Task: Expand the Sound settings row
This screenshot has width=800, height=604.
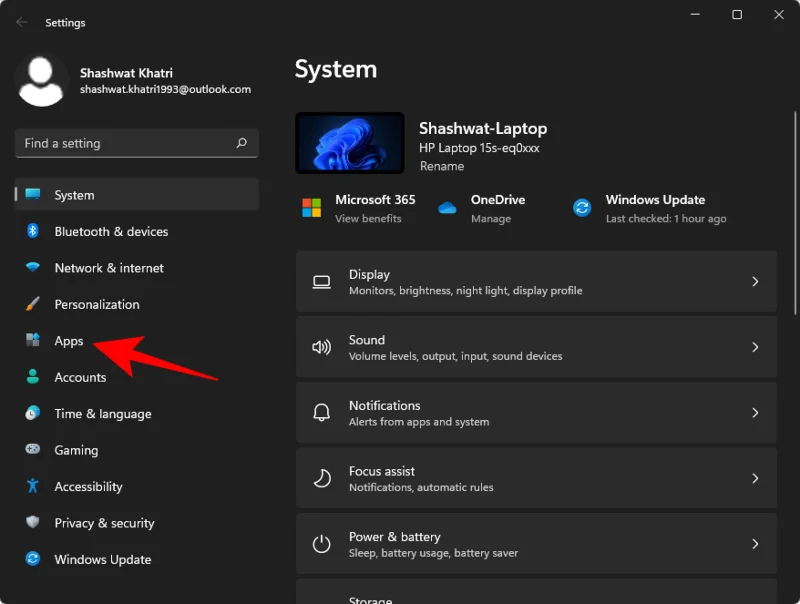Action: (538, 347)
